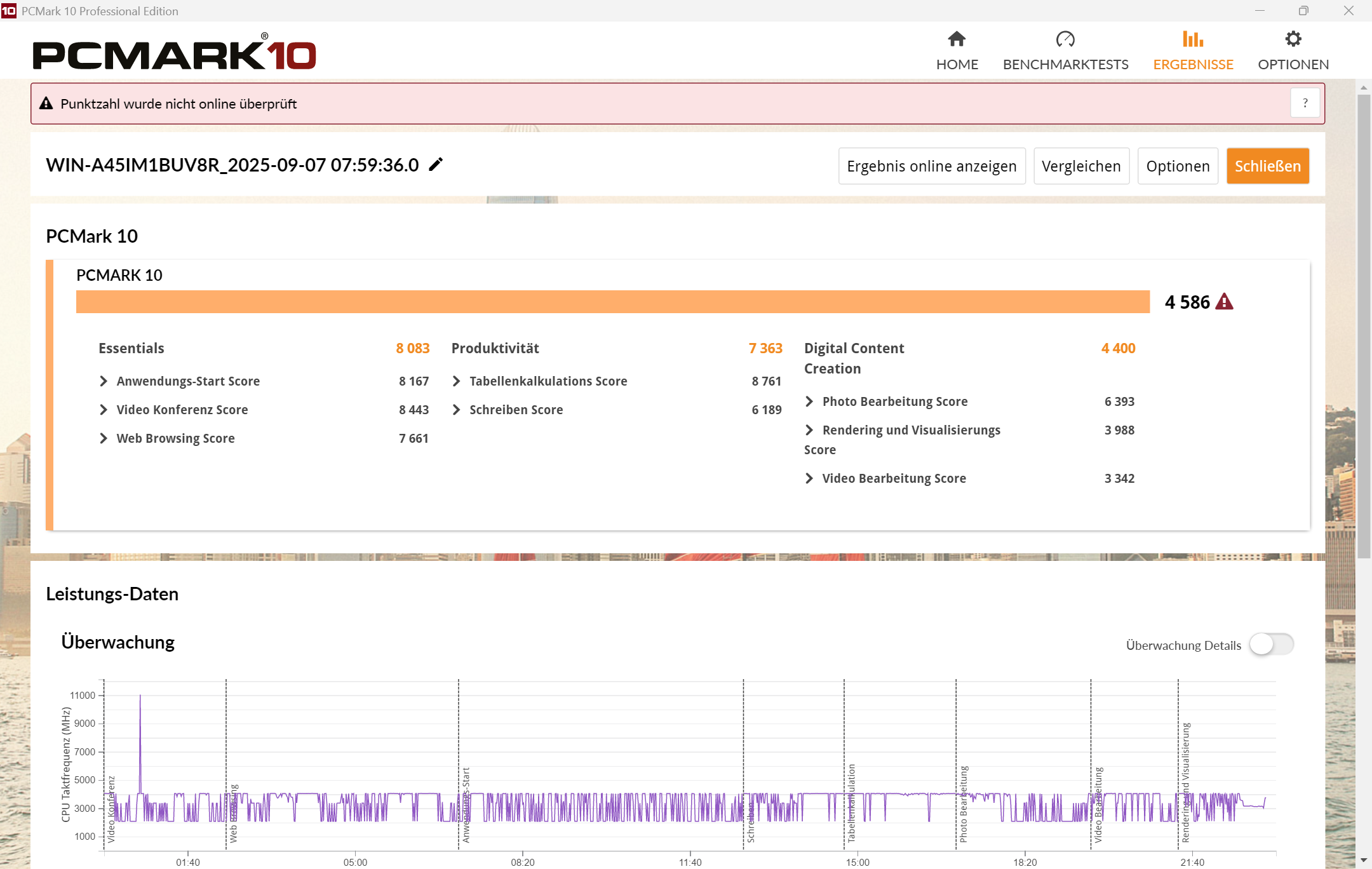Open the BENCHMARKTESTS tab
Image resolution: width=1372 pixels, height=869 pixels.
coord(1065,51)
